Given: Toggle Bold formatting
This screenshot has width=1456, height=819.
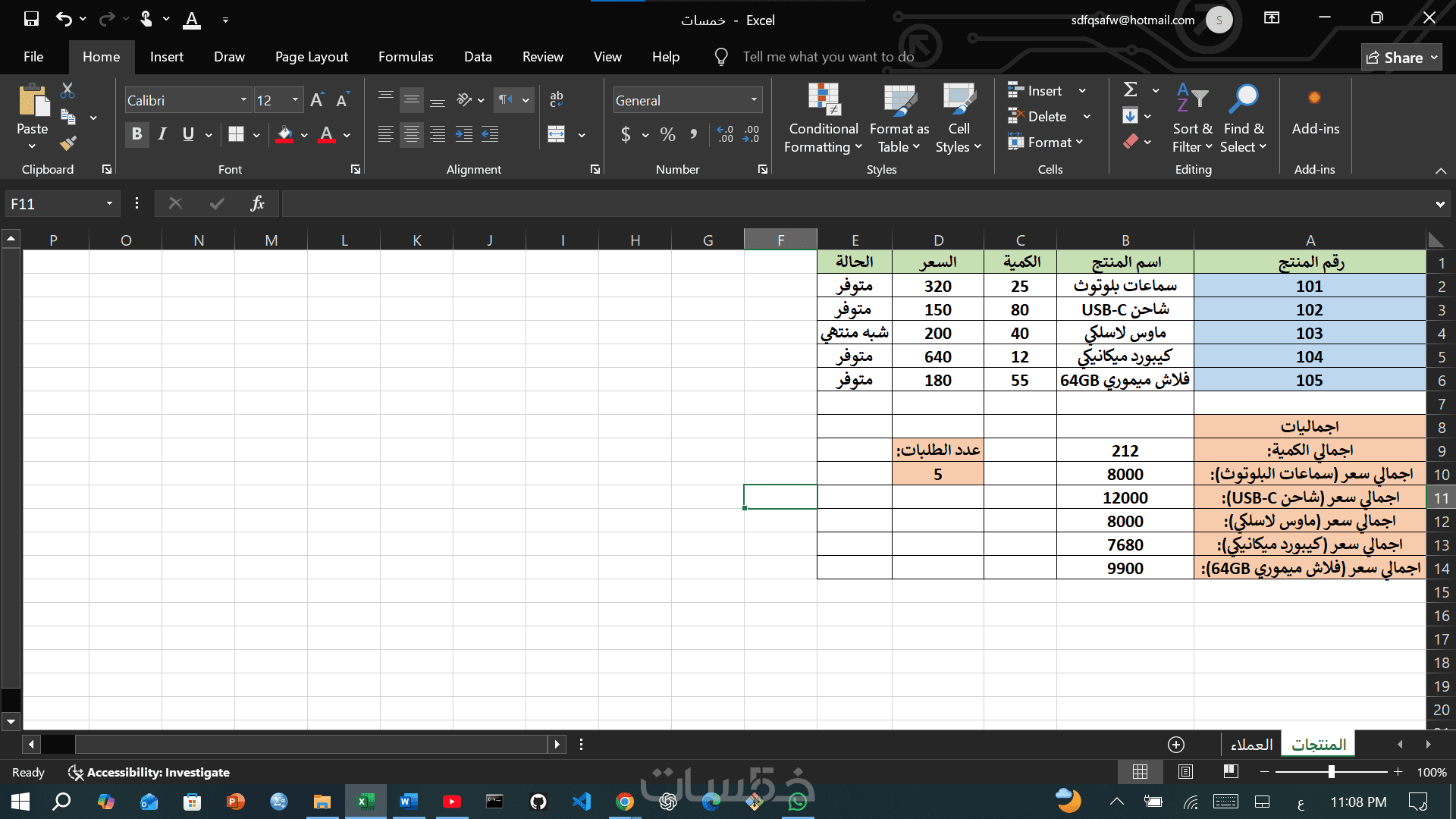Looking at the screenshot, I should coord(136,134).
